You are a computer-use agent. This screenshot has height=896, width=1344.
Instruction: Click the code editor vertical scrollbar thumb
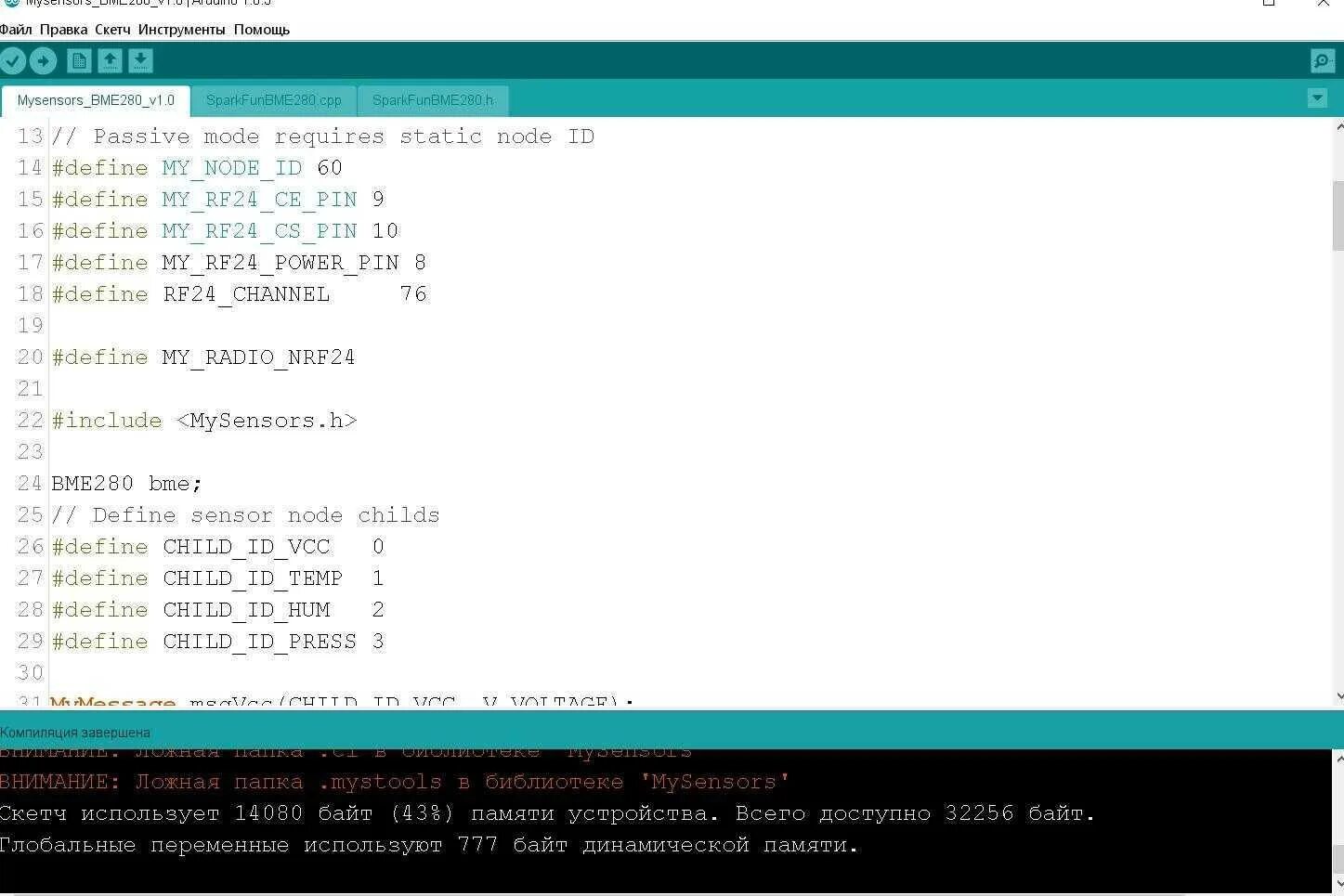pyautogui.click(x=1338, y=215)
